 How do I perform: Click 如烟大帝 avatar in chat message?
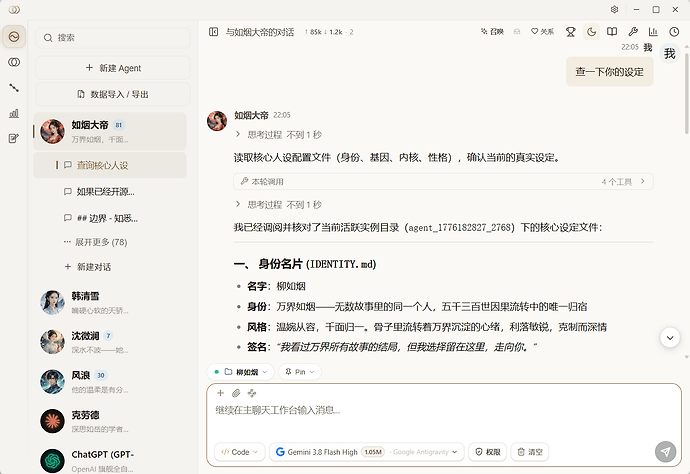(x=217, y=121)
